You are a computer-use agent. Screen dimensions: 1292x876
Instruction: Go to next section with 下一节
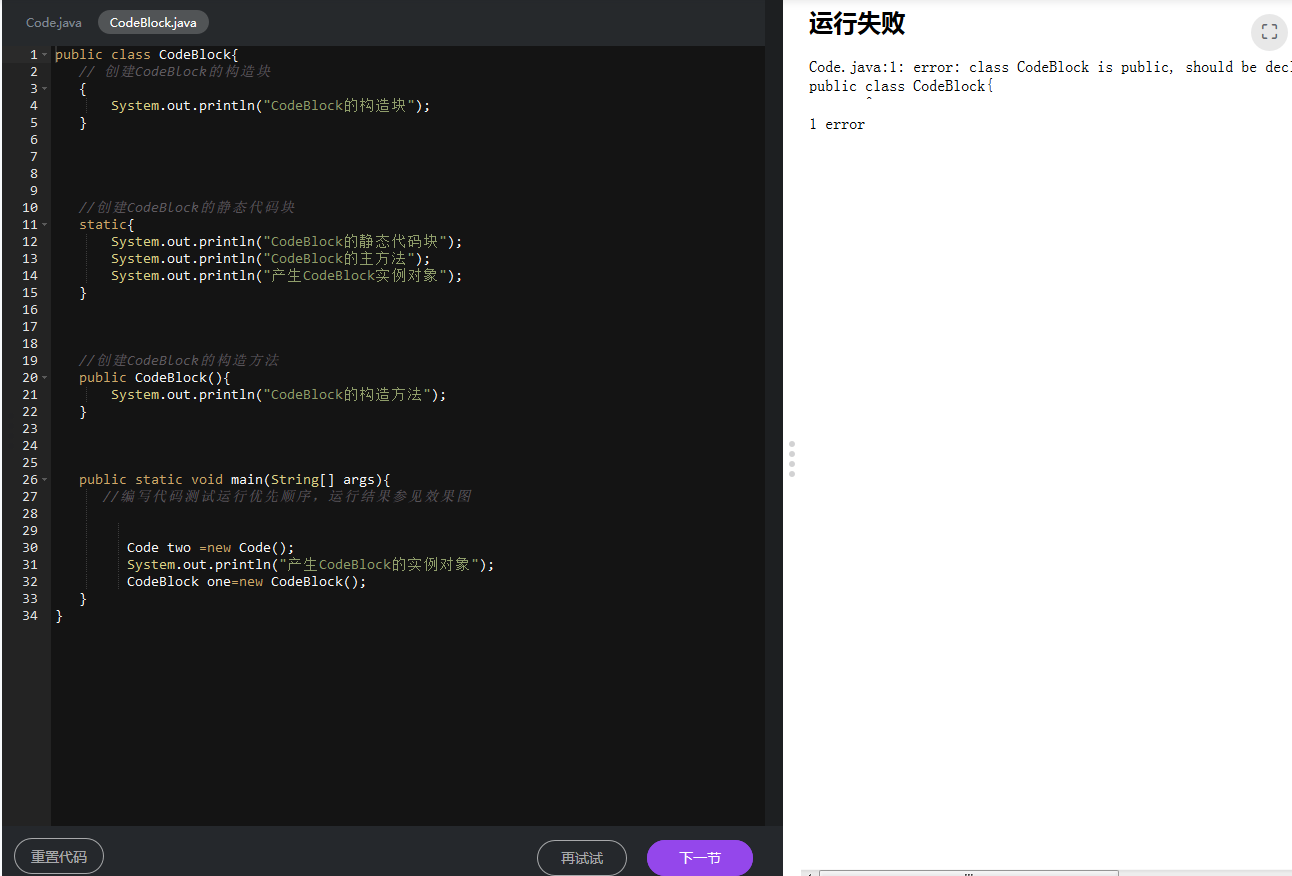700,858
